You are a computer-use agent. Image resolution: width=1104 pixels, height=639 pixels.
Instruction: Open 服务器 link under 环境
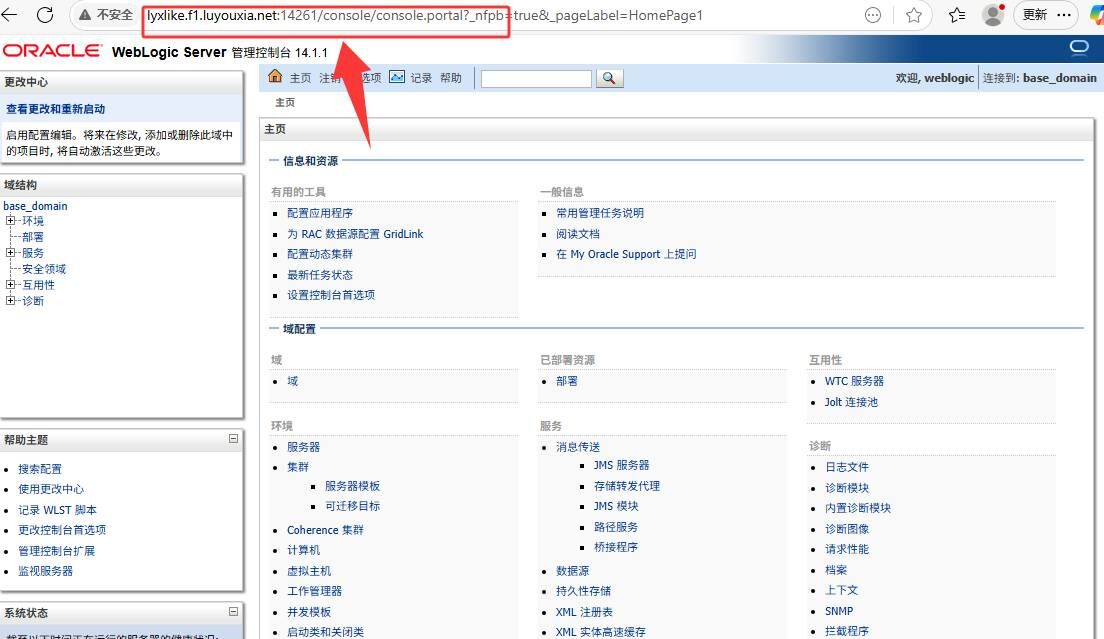(x=303, y=447)
